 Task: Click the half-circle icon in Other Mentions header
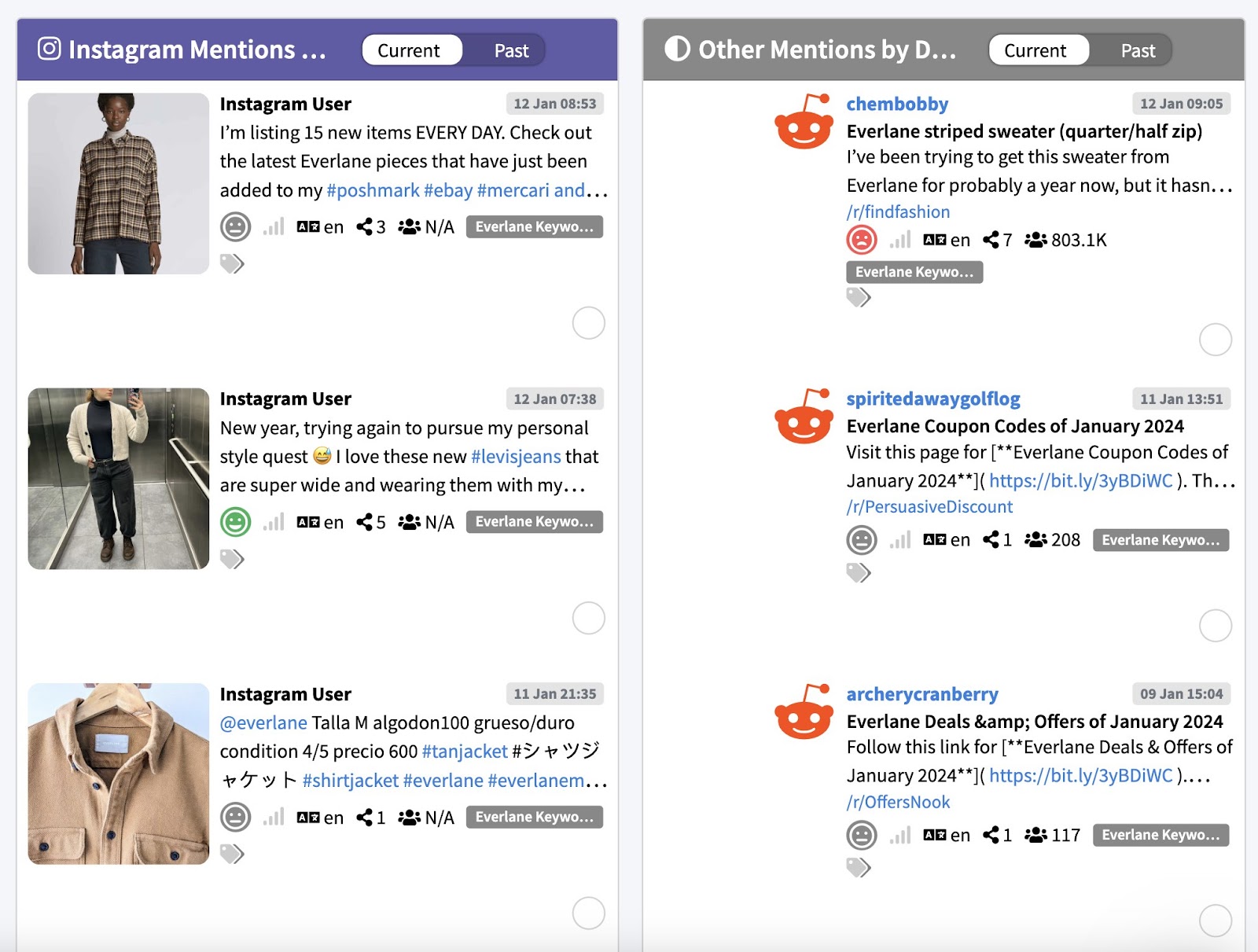point(675,49)
